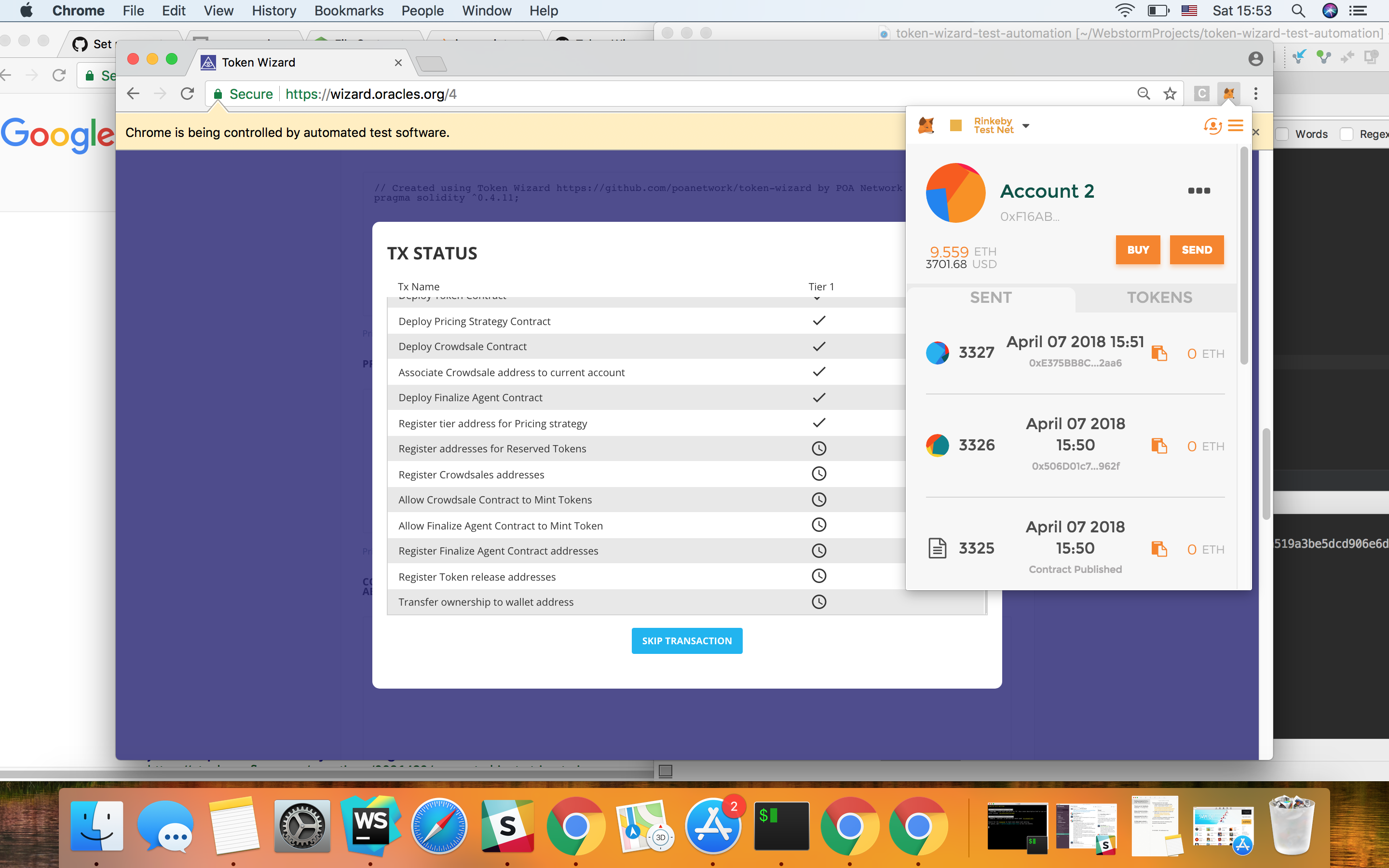Image resolution: width=1389 pixels, height=868 pixels.
Task: Open MetaMask hamburger menu
Action: tap(1235, 126)
